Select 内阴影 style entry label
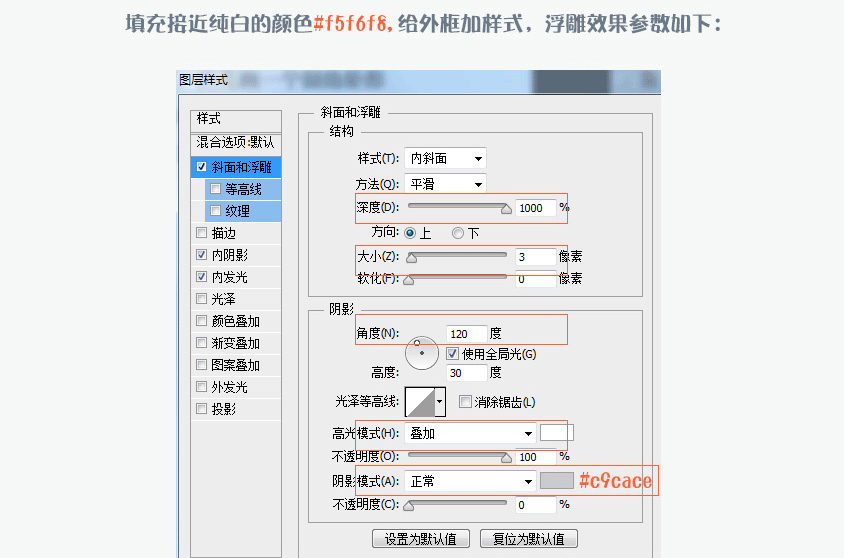Image resolution: width=844 pixels, height=558 pixels. click(x=230, y=255)
